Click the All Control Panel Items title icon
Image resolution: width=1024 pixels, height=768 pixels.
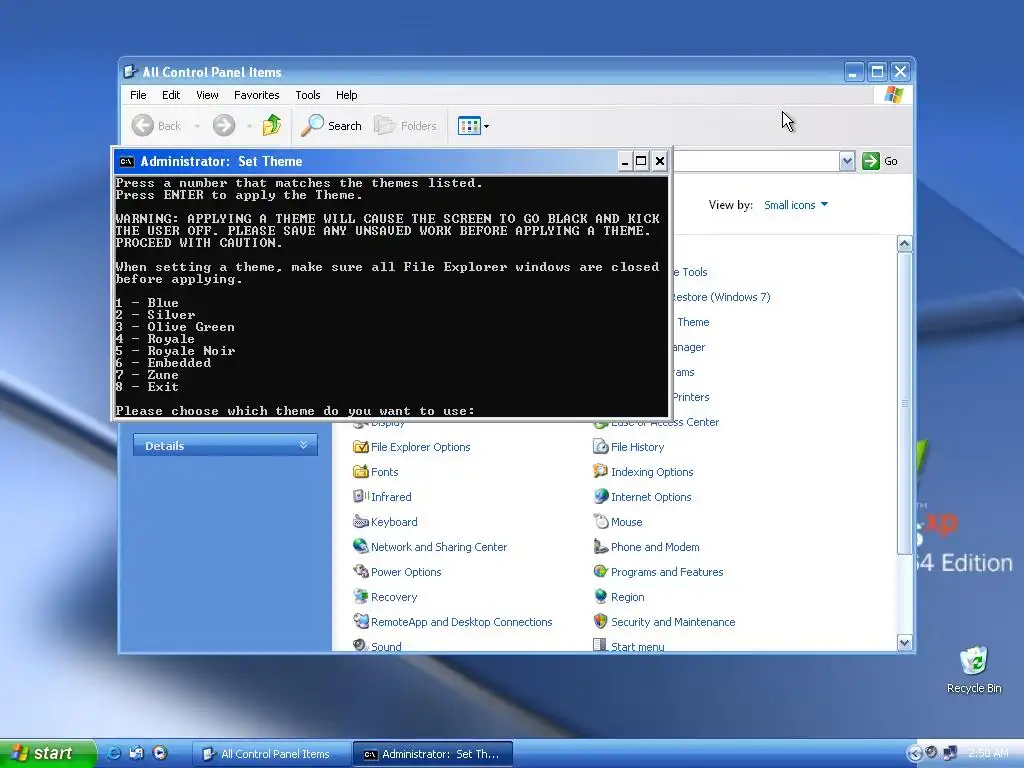[130, 72]
